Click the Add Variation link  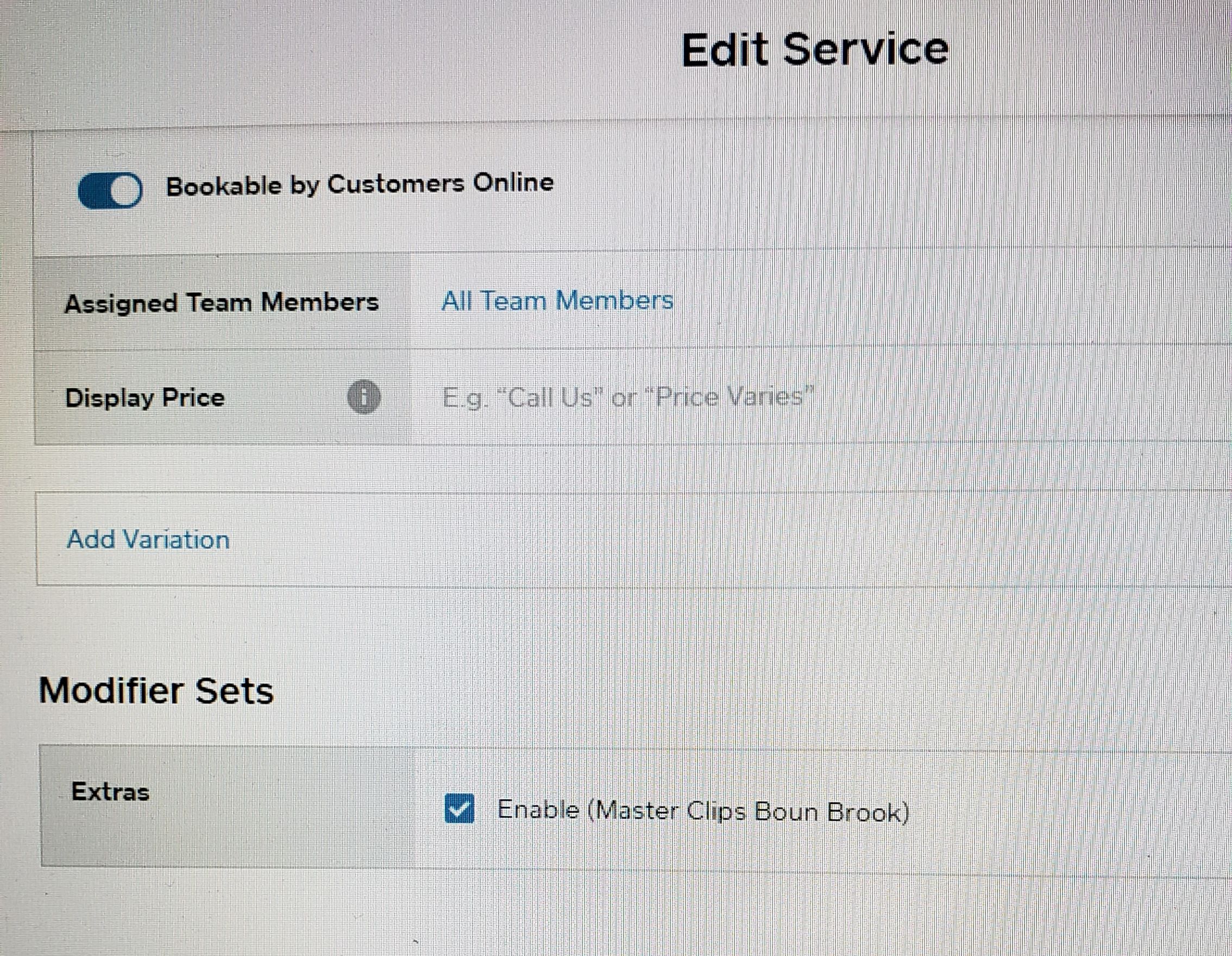[x=148, y=539]
